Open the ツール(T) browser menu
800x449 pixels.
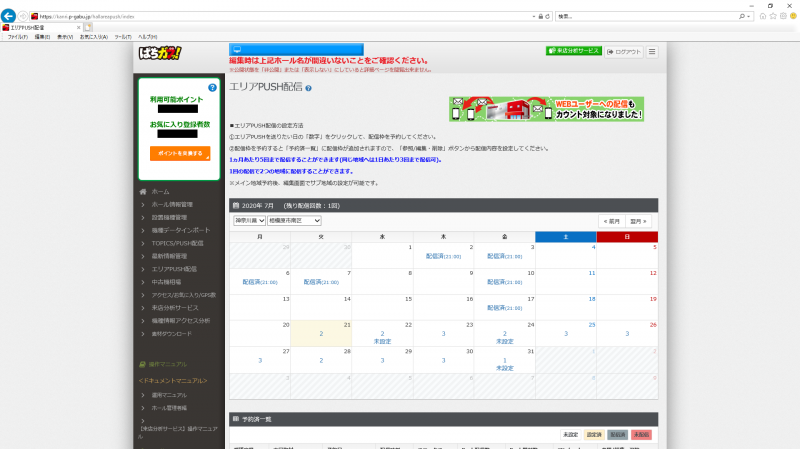click(123, 36)
